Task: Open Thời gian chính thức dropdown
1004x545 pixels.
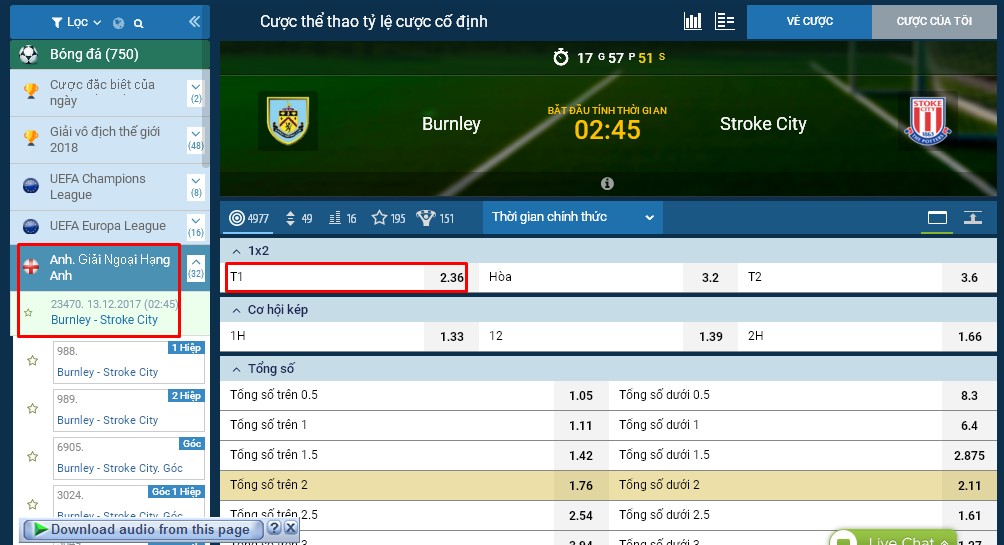Action: point(572,217)
